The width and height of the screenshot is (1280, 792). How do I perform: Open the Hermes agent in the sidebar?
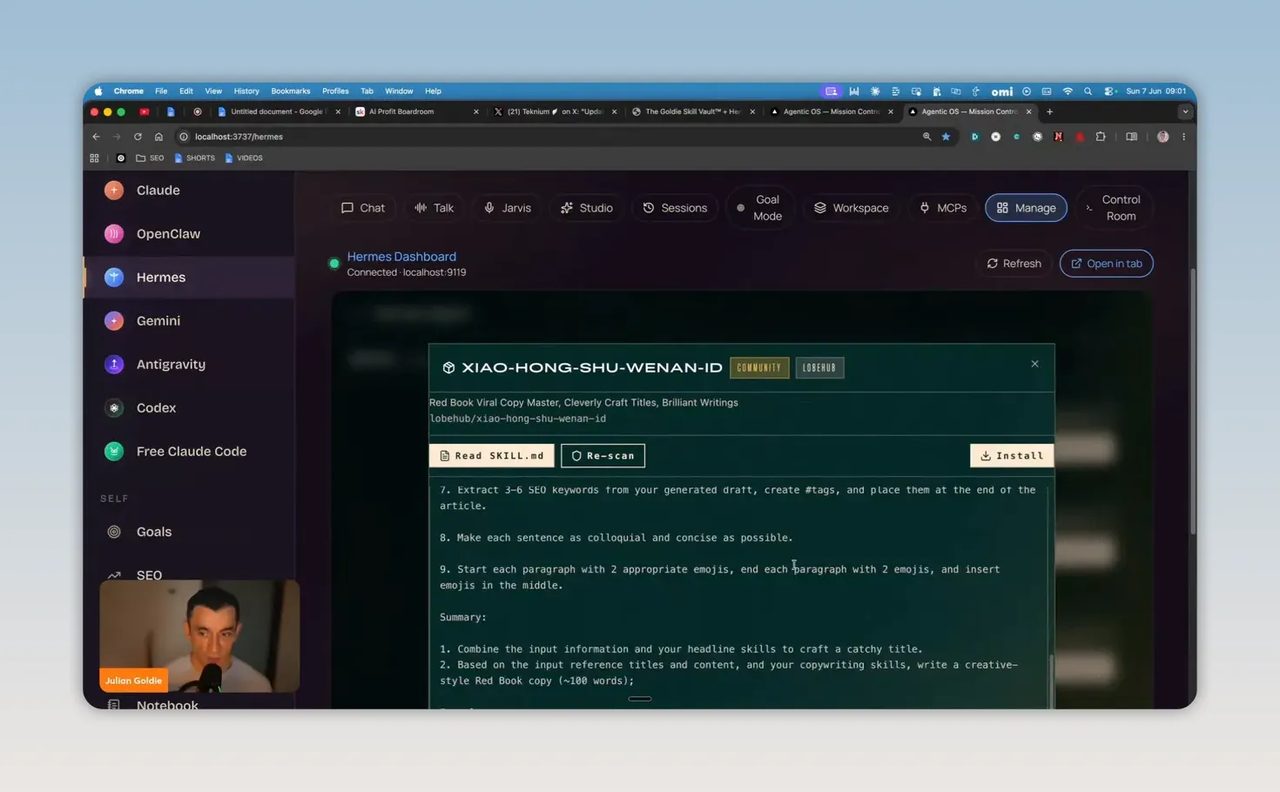189,277
